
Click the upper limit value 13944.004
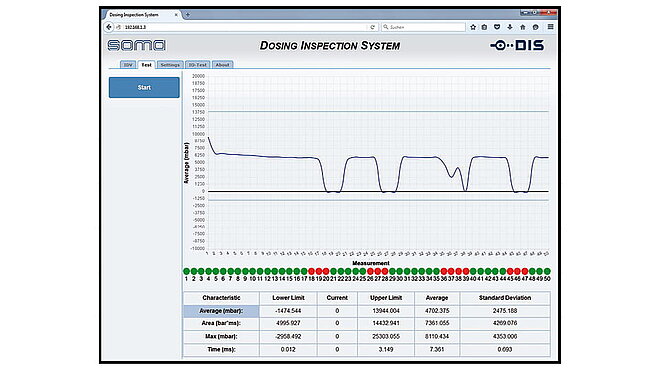386,311
